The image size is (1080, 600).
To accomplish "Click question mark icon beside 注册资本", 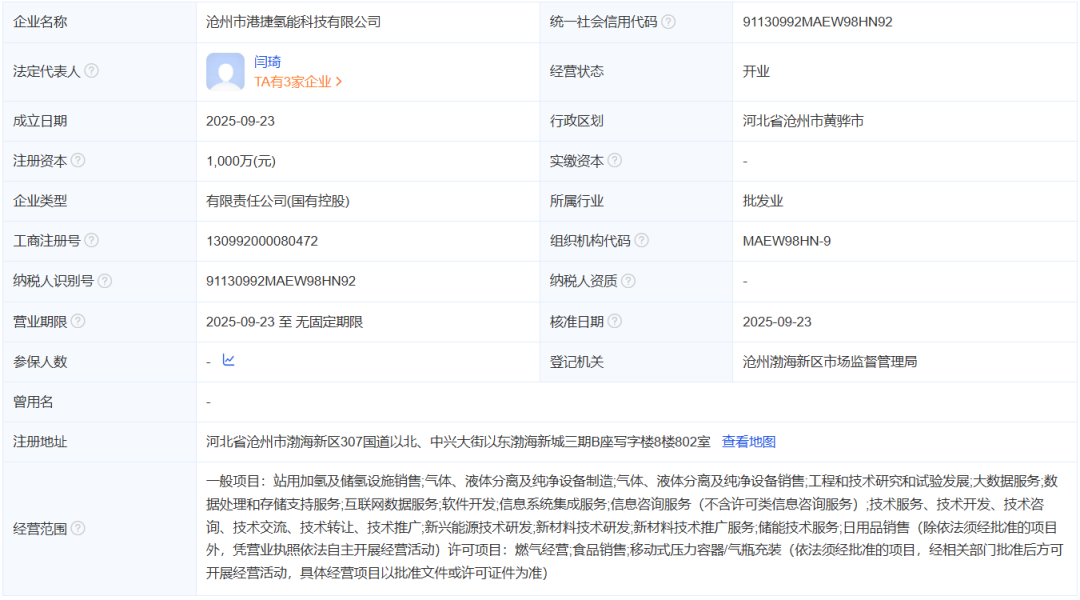I will tap(78, 161).
